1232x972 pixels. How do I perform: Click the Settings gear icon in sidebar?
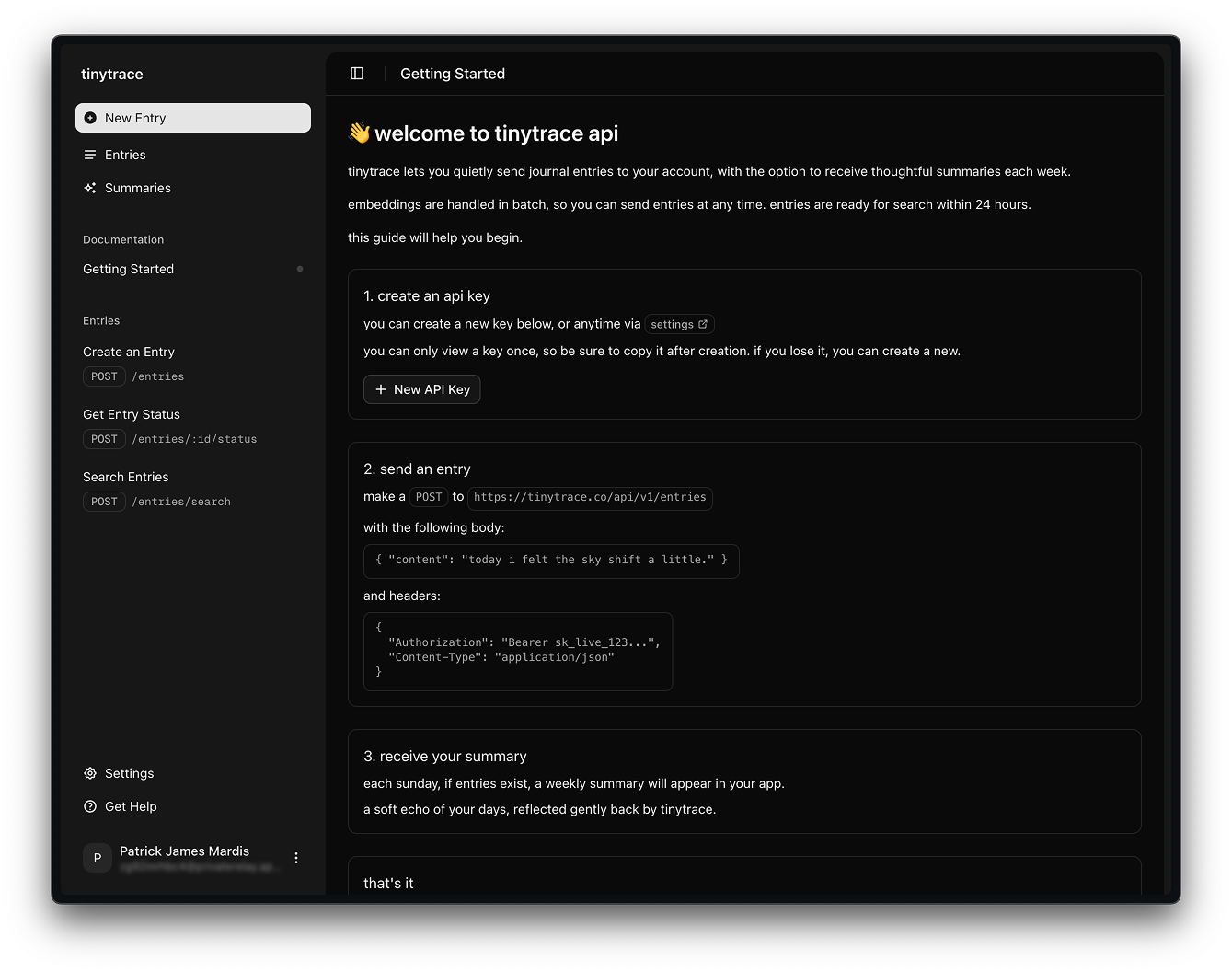90,773
